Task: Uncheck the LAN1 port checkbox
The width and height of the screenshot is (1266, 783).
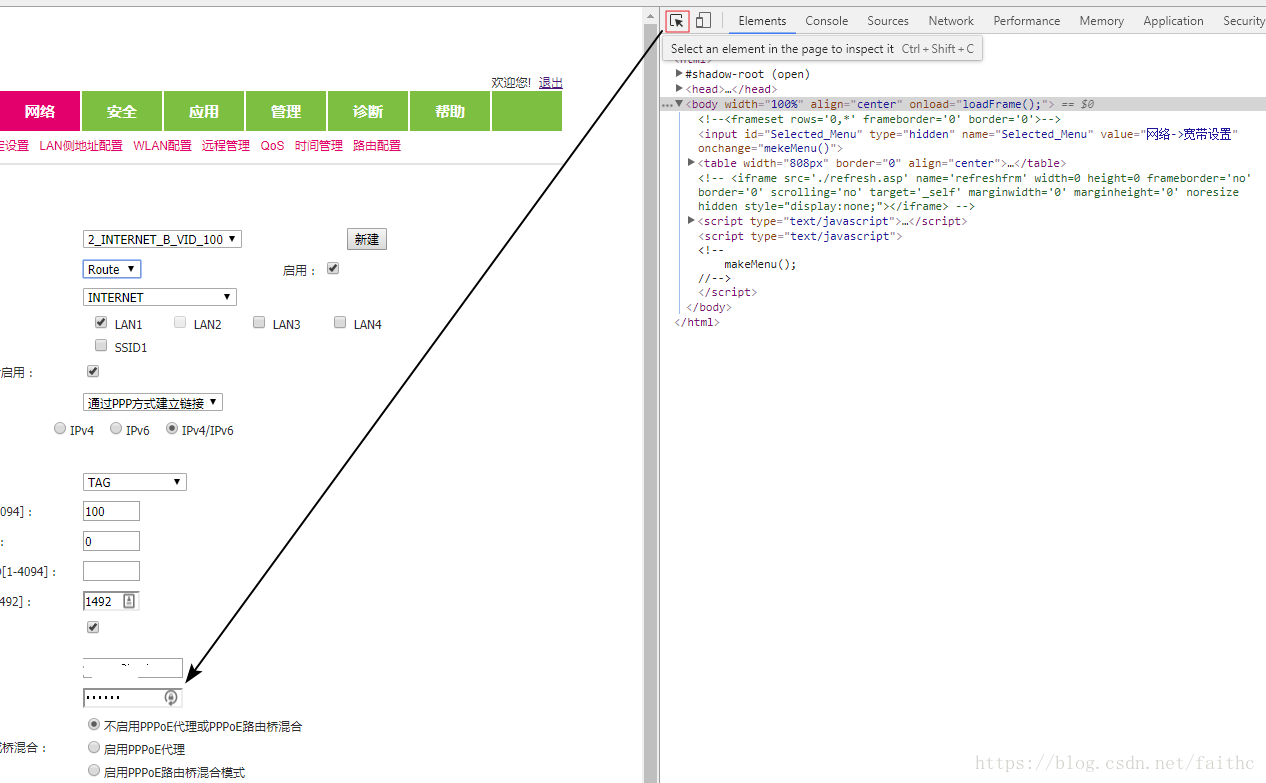Action: 101,323
